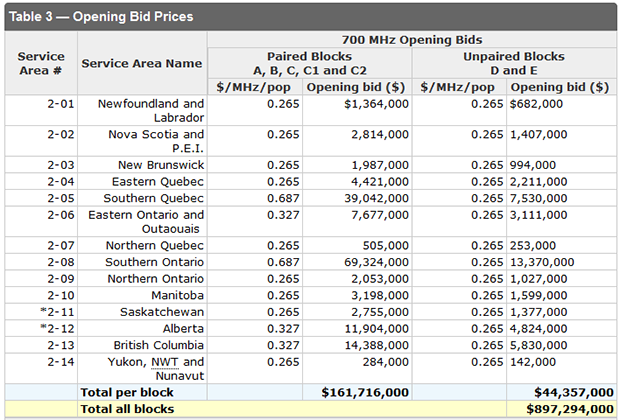Click the 'Service Area Name' column header

point(142,63)
